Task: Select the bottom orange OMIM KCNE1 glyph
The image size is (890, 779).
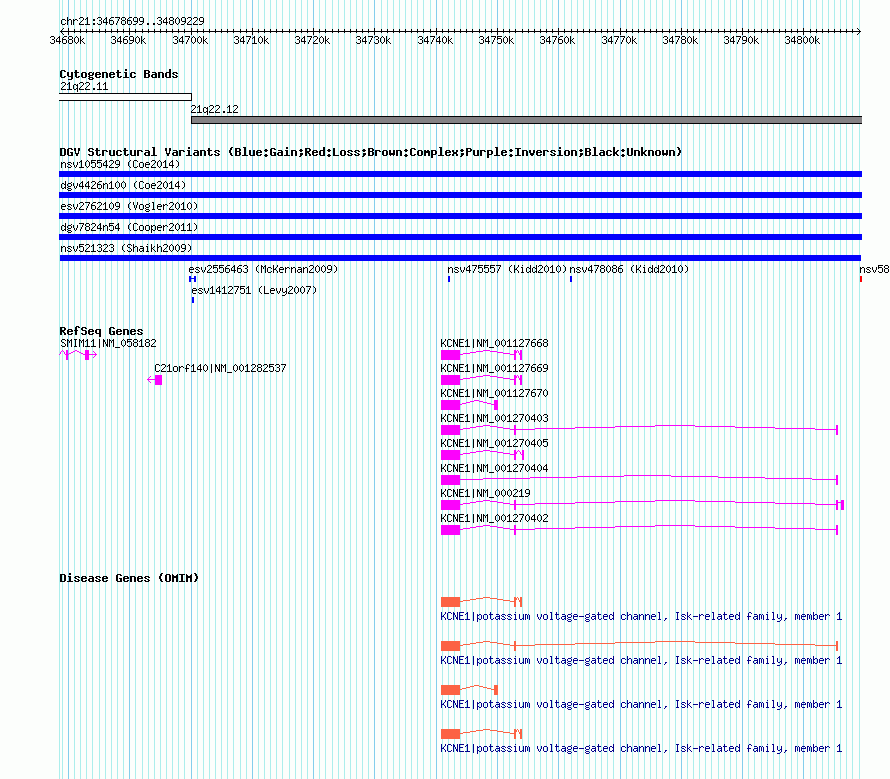Action: [481, 734]
